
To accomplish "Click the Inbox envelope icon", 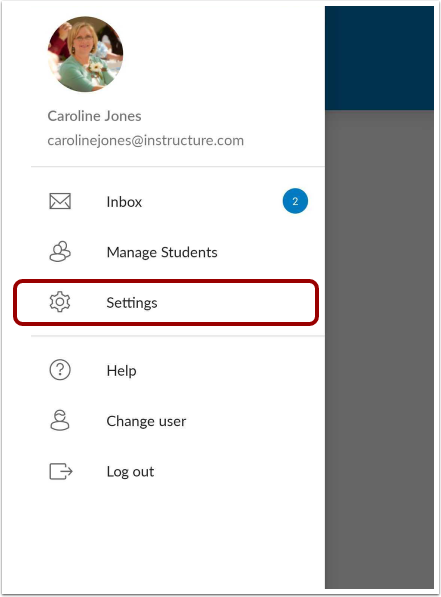I will point(60,201).
